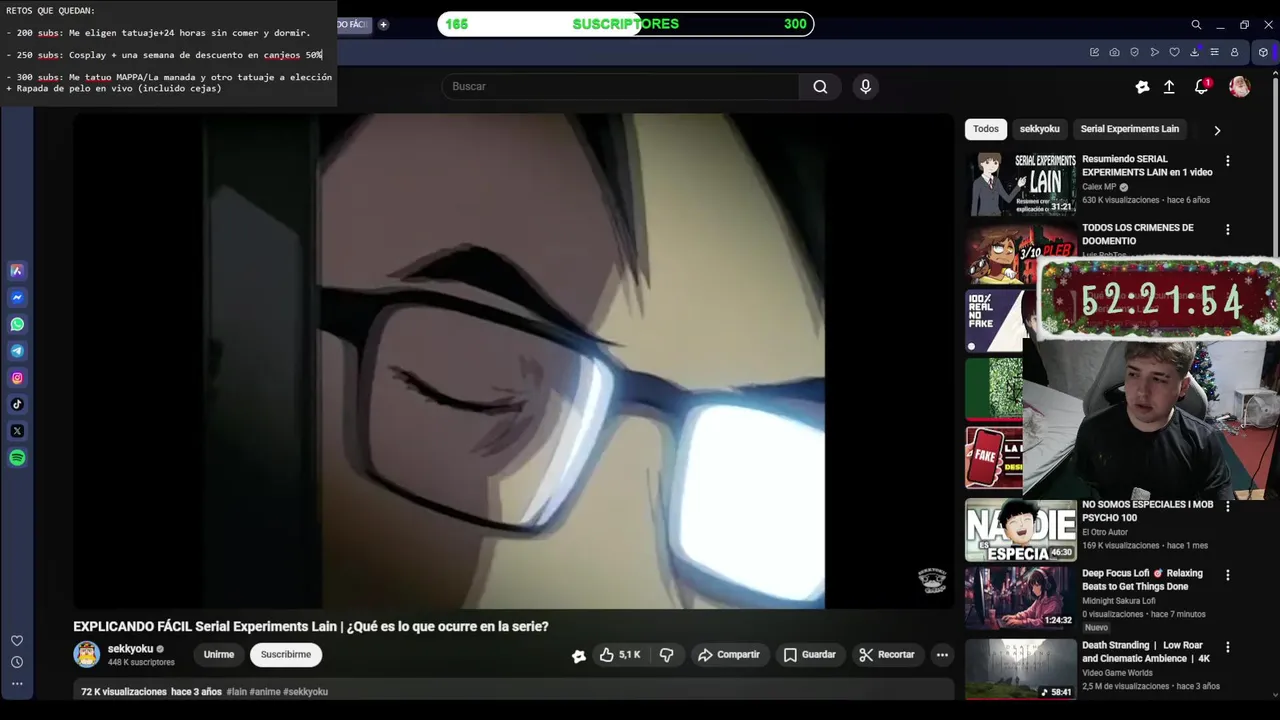Click 'Midnight Sakura Lofi' channel text

1118,601
